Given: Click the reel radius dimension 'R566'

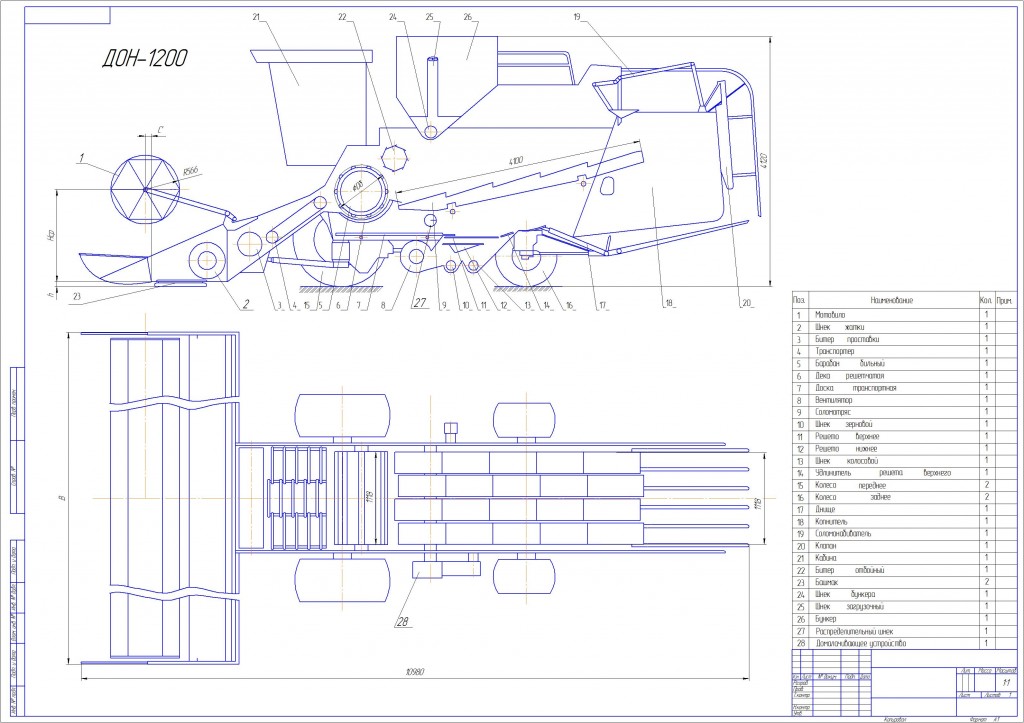Looking at the screenshot, I should pos(190,172).
